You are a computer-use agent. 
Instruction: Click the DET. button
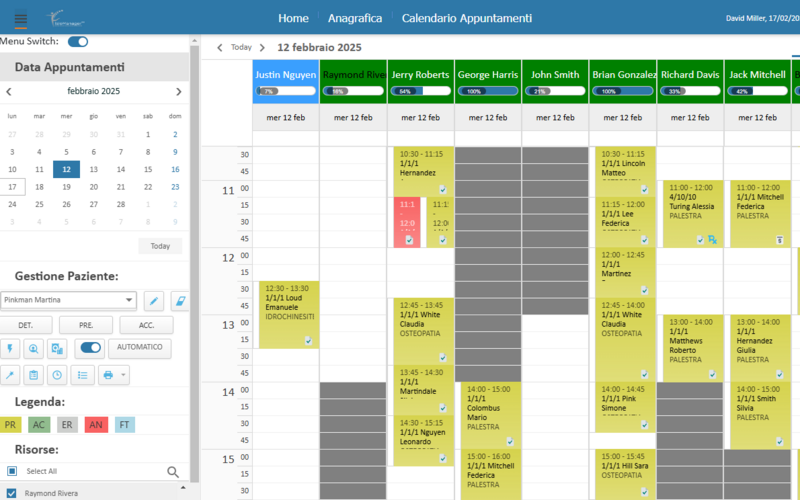click(26, 325)
